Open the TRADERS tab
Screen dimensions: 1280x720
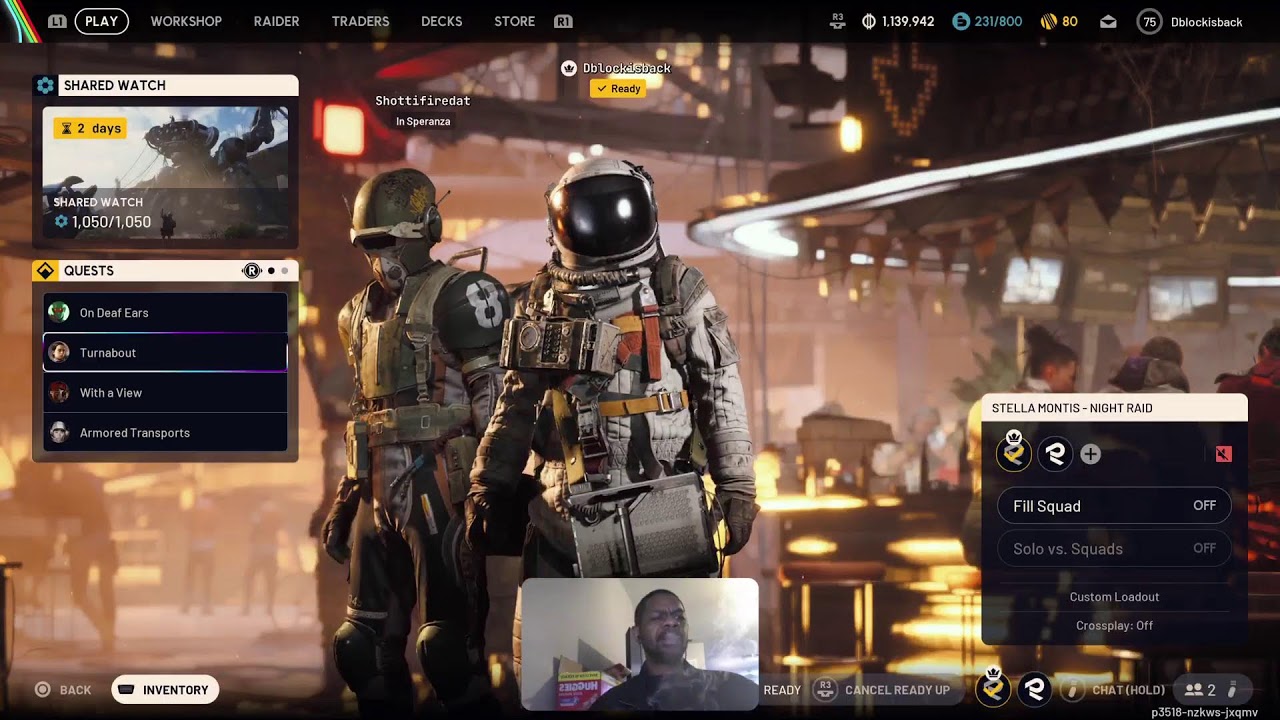point(360,21)
